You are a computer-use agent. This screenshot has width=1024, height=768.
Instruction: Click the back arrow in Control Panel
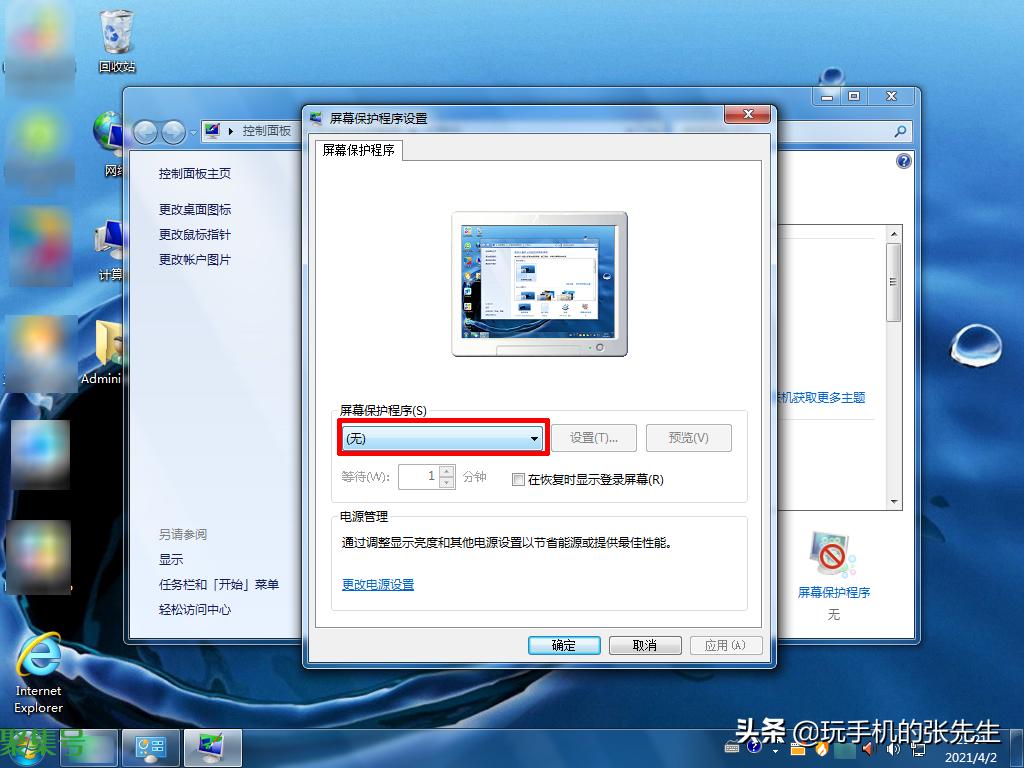click(x=146, y=131)
